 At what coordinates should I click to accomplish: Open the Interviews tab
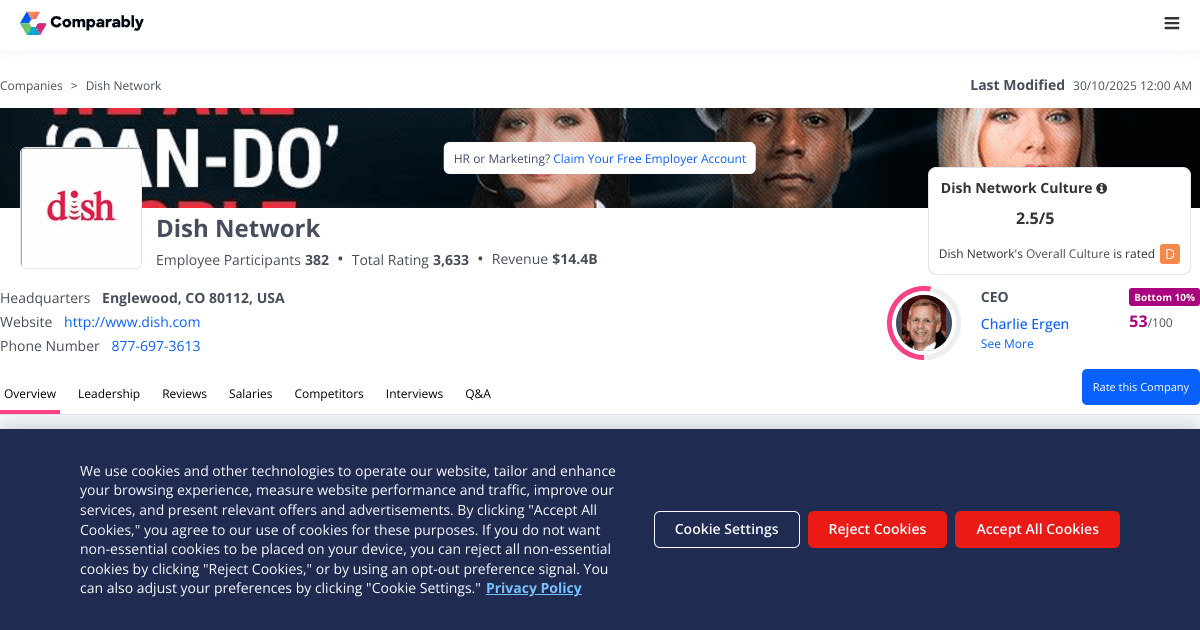point(414,394)
